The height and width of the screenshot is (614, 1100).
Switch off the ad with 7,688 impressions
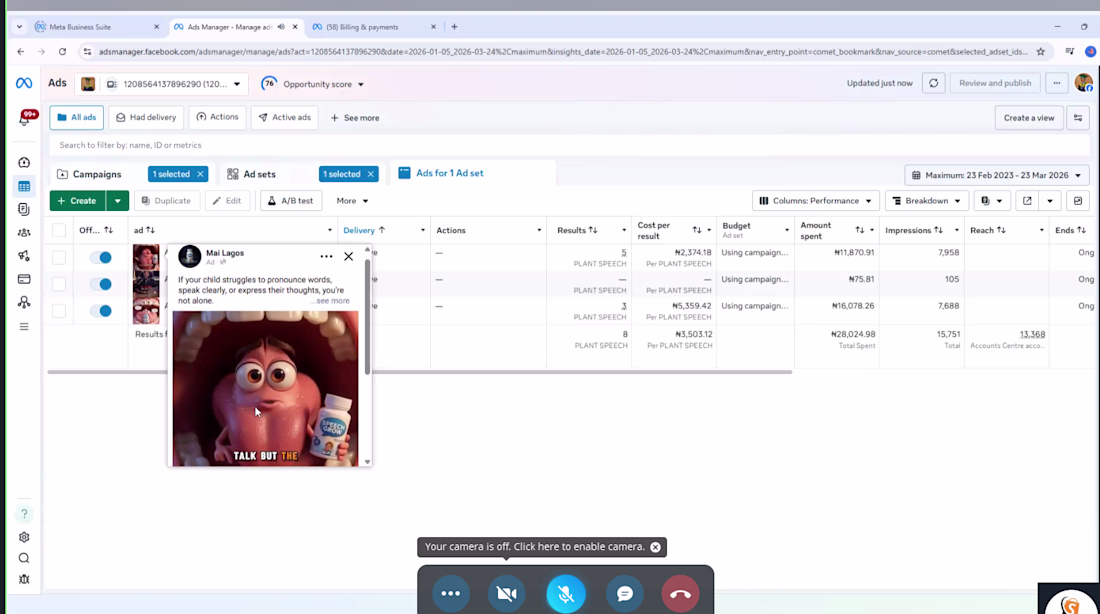101,311
